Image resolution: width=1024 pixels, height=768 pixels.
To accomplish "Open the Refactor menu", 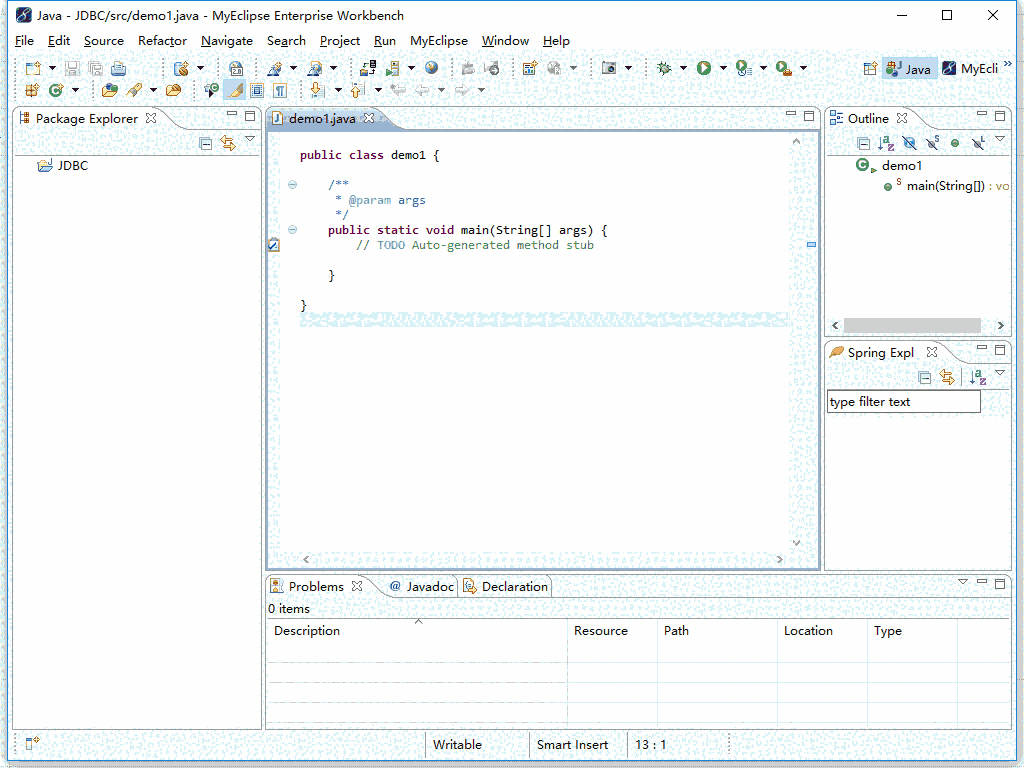I will [162, 41].
